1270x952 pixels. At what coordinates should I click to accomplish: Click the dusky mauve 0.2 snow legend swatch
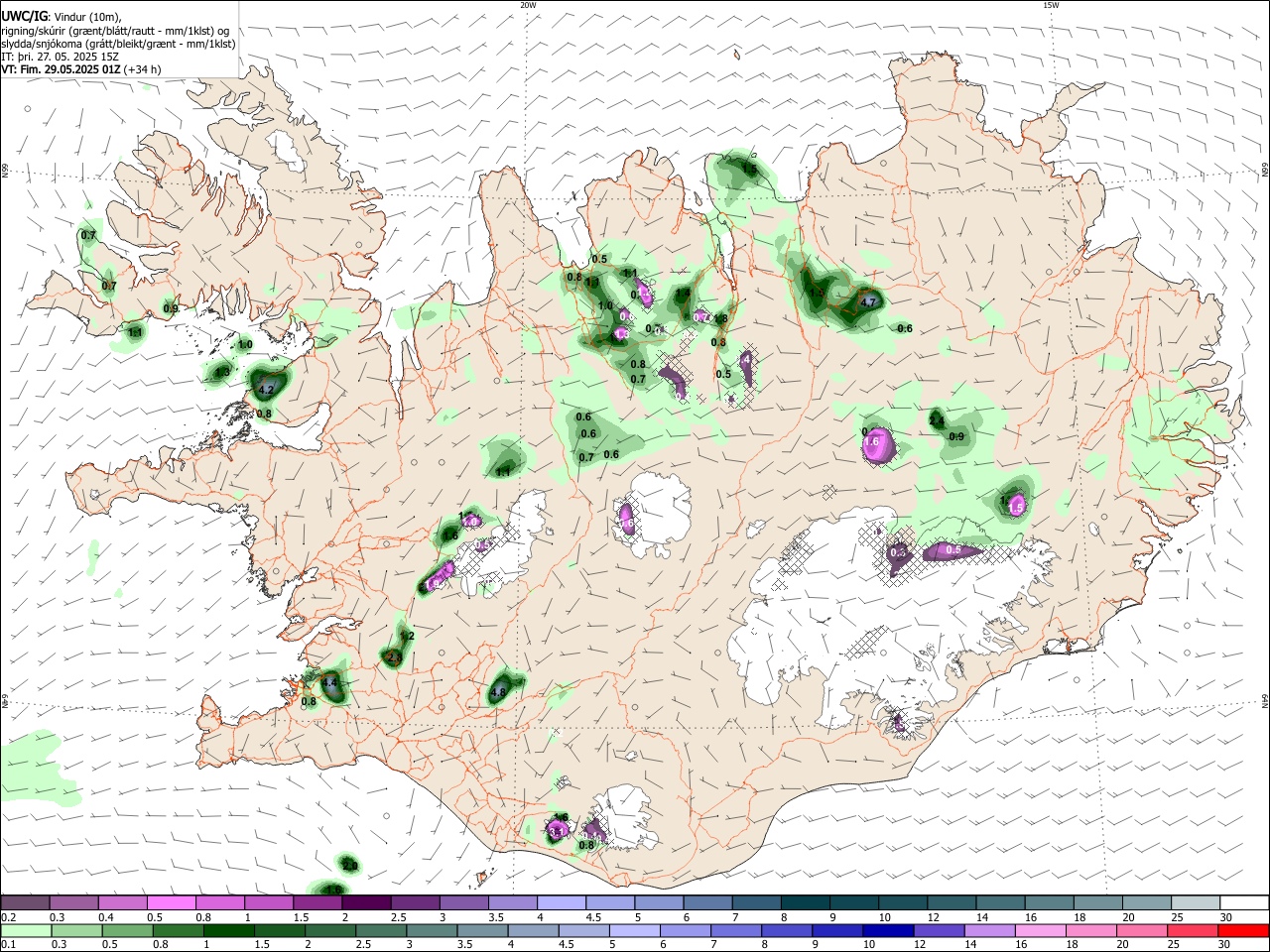click(25, 903)
